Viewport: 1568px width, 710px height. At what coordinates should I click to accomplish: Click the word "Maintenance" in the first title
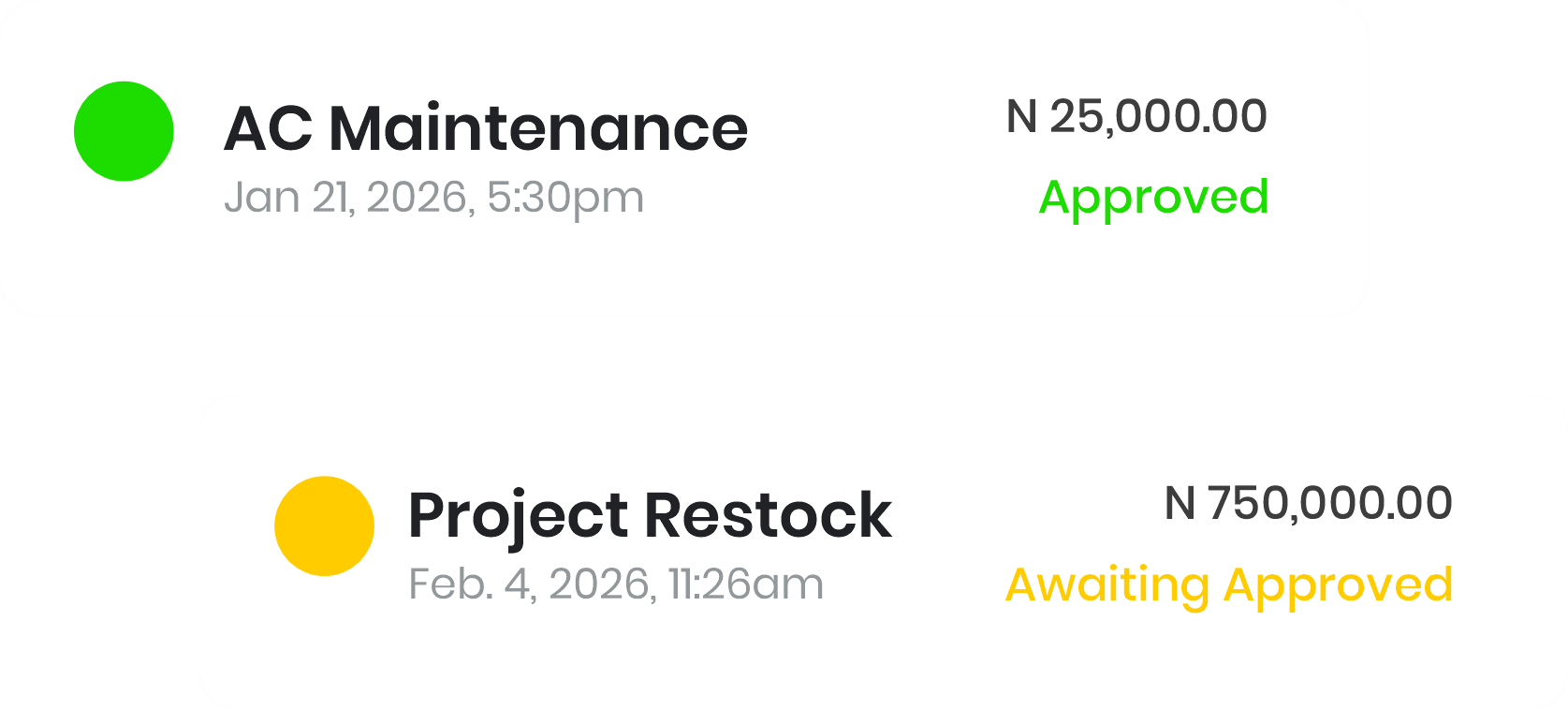click(x=538, y=128)
